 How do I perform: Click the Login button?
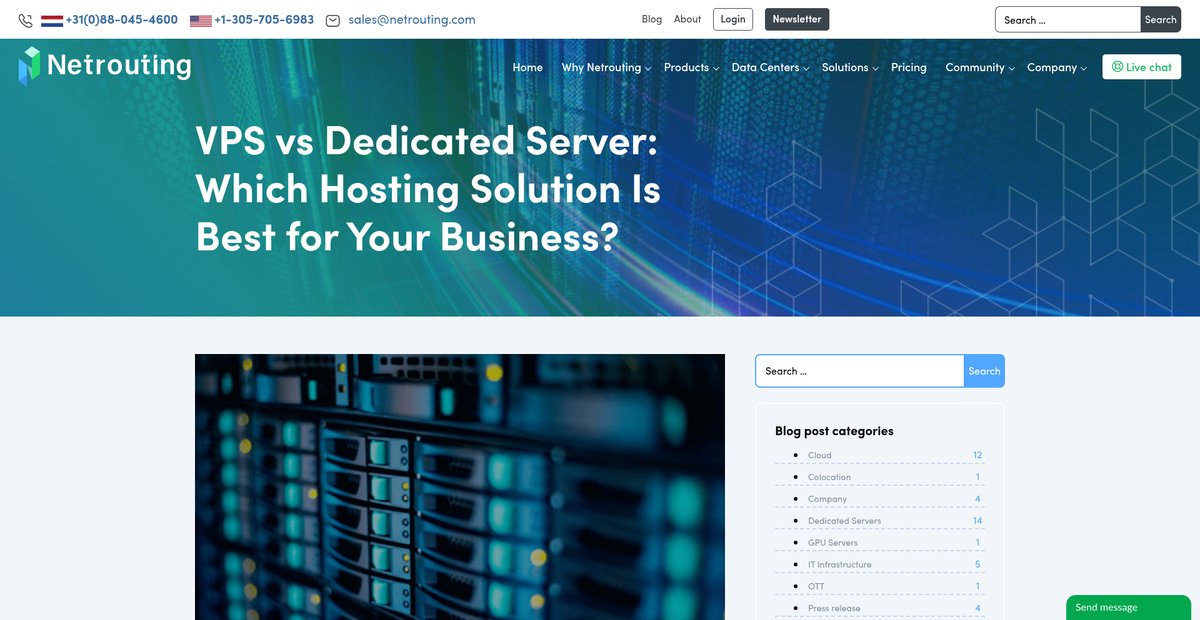[x=733, y=19]
